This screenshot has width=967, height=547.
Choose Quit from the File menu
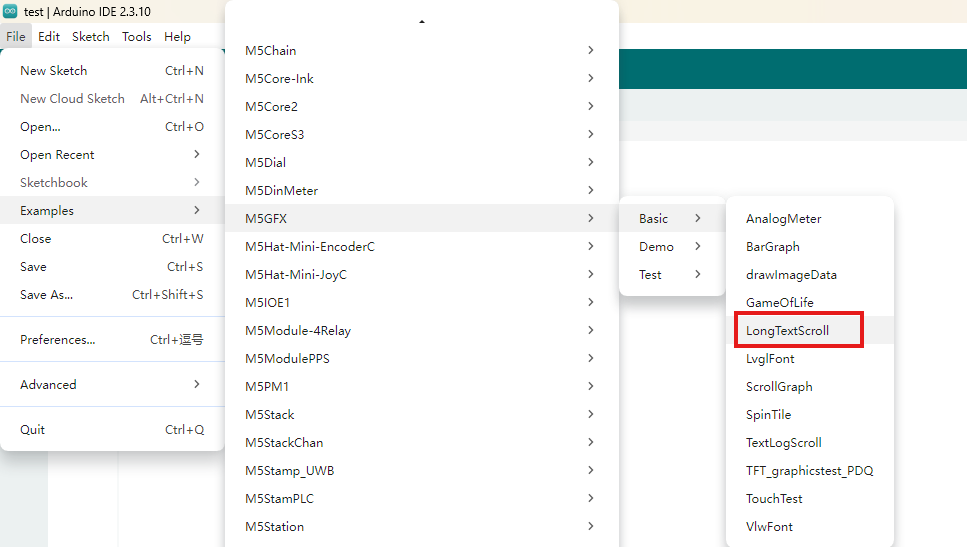112,429
